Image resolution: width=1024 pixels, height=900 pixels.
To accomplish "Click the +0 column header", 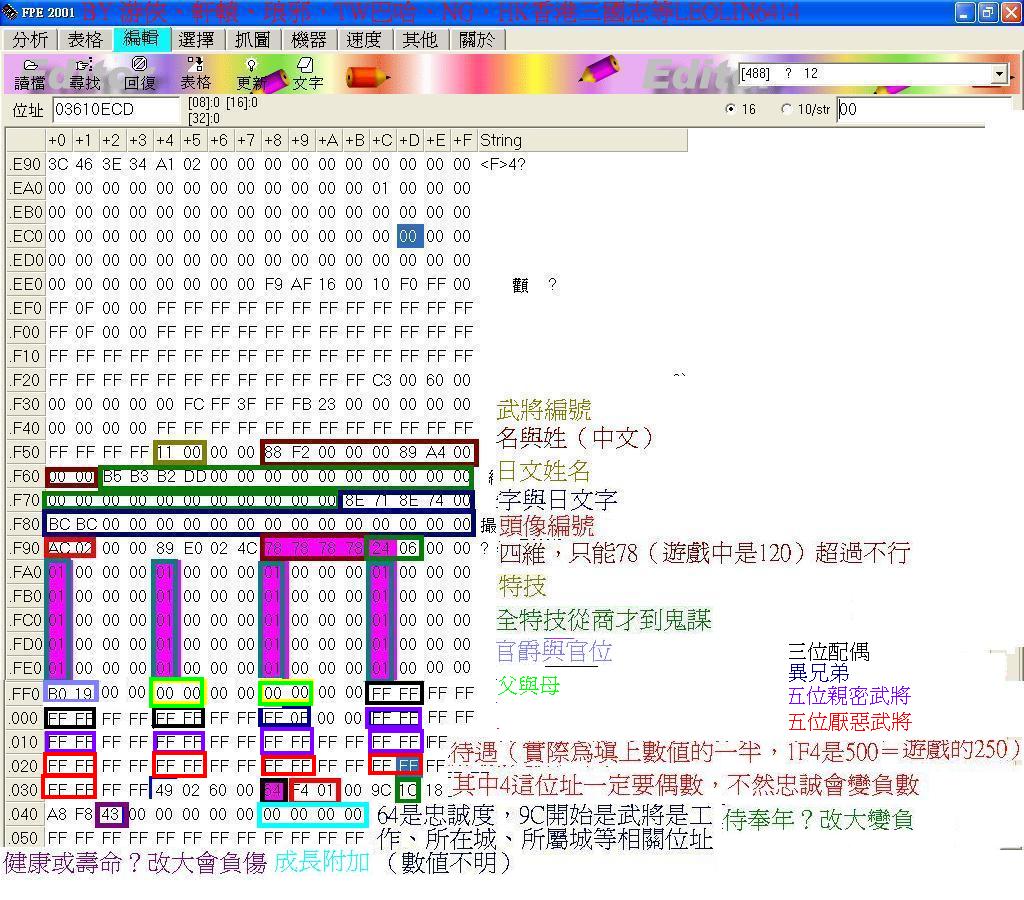I will [x=57, y=140].
